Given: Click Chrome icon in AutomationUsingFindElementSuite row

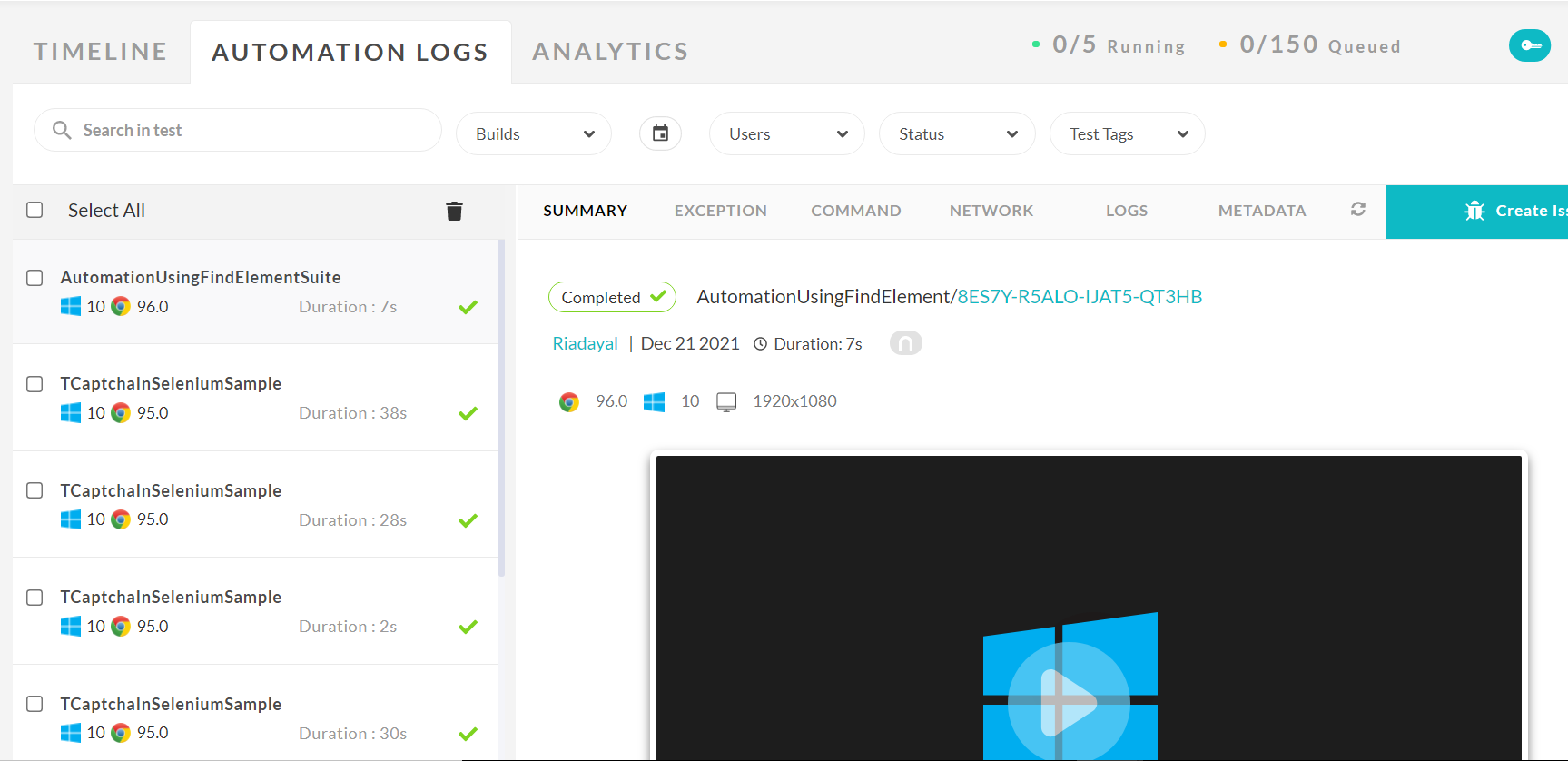Looking at the screenshot, I should [x=121, y=306].
